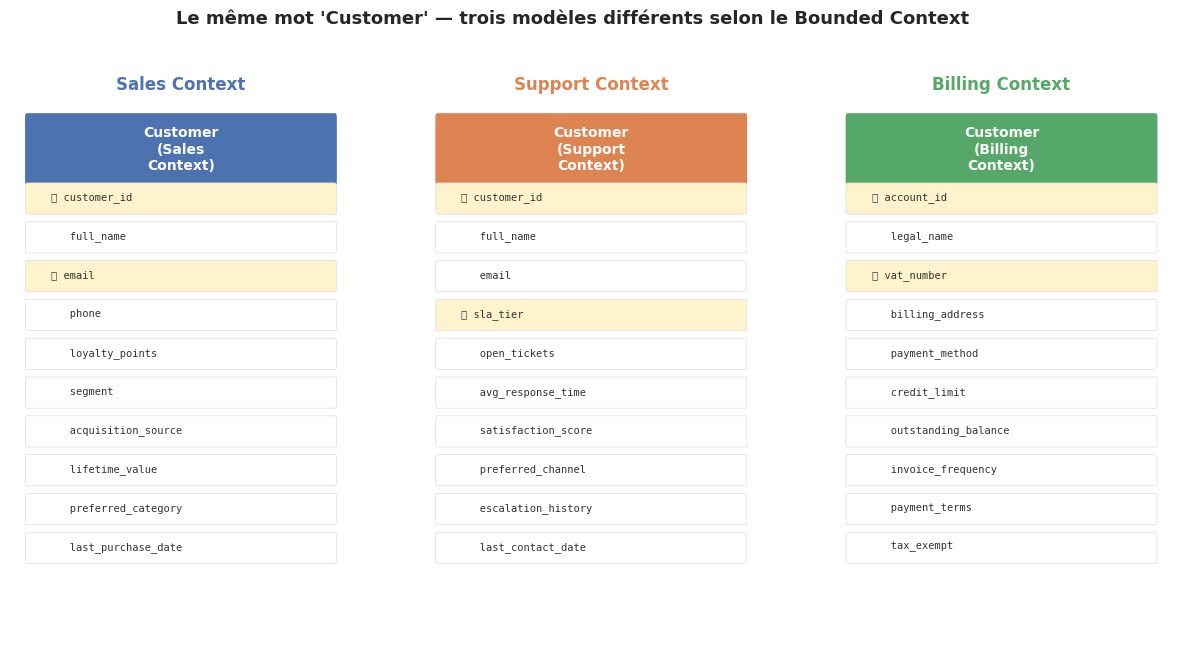Viewport: 1182px width, 650px height.
Task: Select the blue Customer (Sales Context) header
Action: (181, 149)
